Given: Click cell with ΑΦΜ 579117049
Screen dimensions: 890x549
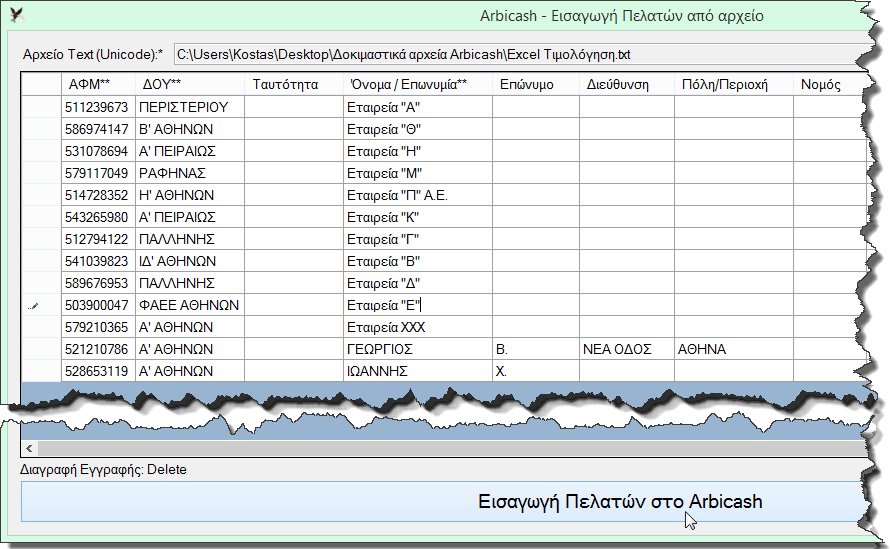Looking at the screenshot, I should 98,173.
